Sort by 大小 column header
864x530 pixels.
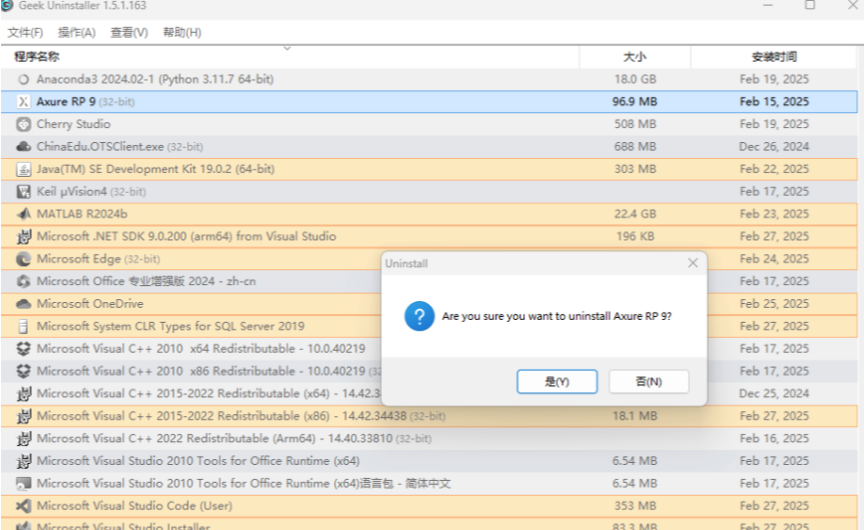point(635,57)
